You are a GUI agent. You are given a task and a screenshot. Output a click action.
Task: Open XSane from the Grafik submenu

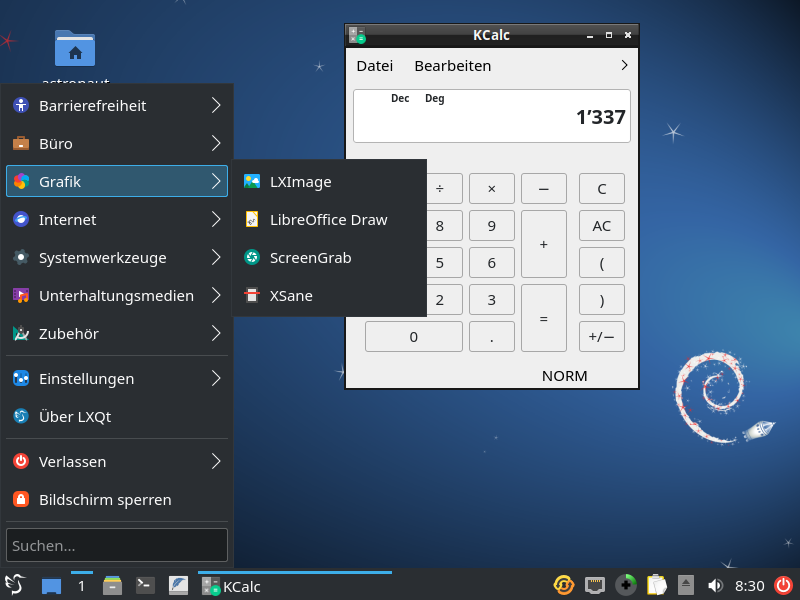pyautogui.click(x=329, y=295)
